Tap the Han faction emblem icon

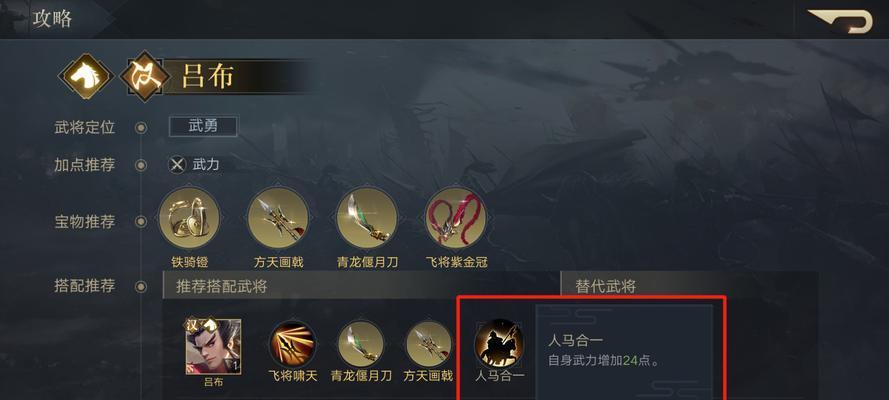pyautogui.click(x=144, y=76)
